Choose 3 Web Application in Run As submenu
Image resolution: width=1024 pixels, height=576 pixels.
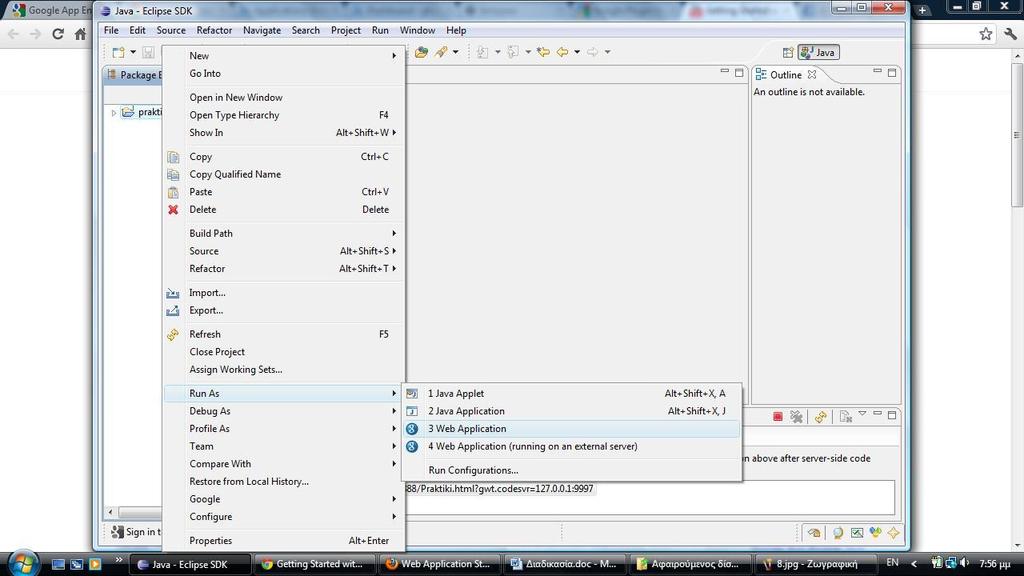tap(571, 429)
